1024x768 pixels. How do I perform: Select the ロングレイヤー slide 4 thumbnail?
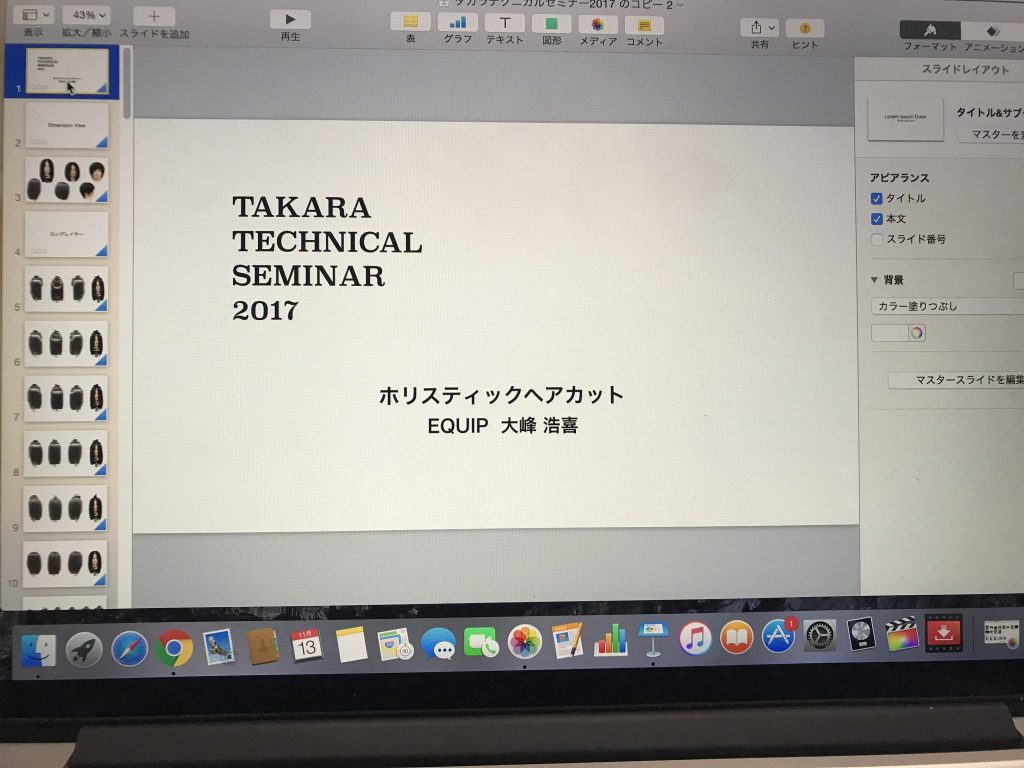tap(66, 234)
